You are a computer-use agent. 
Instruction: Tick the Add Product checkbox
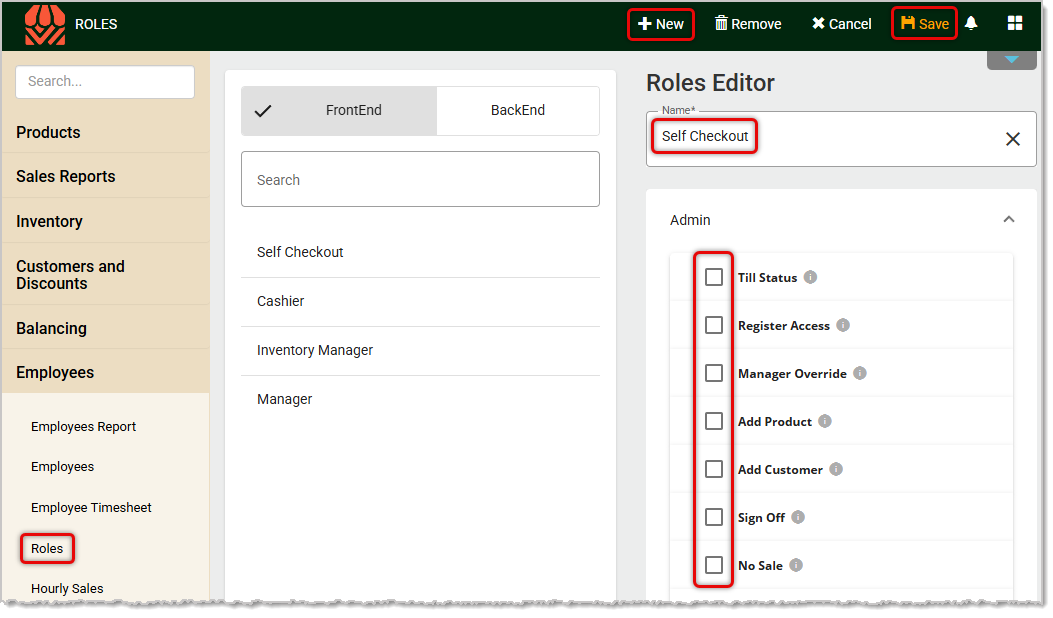click(x=714, y=421)
